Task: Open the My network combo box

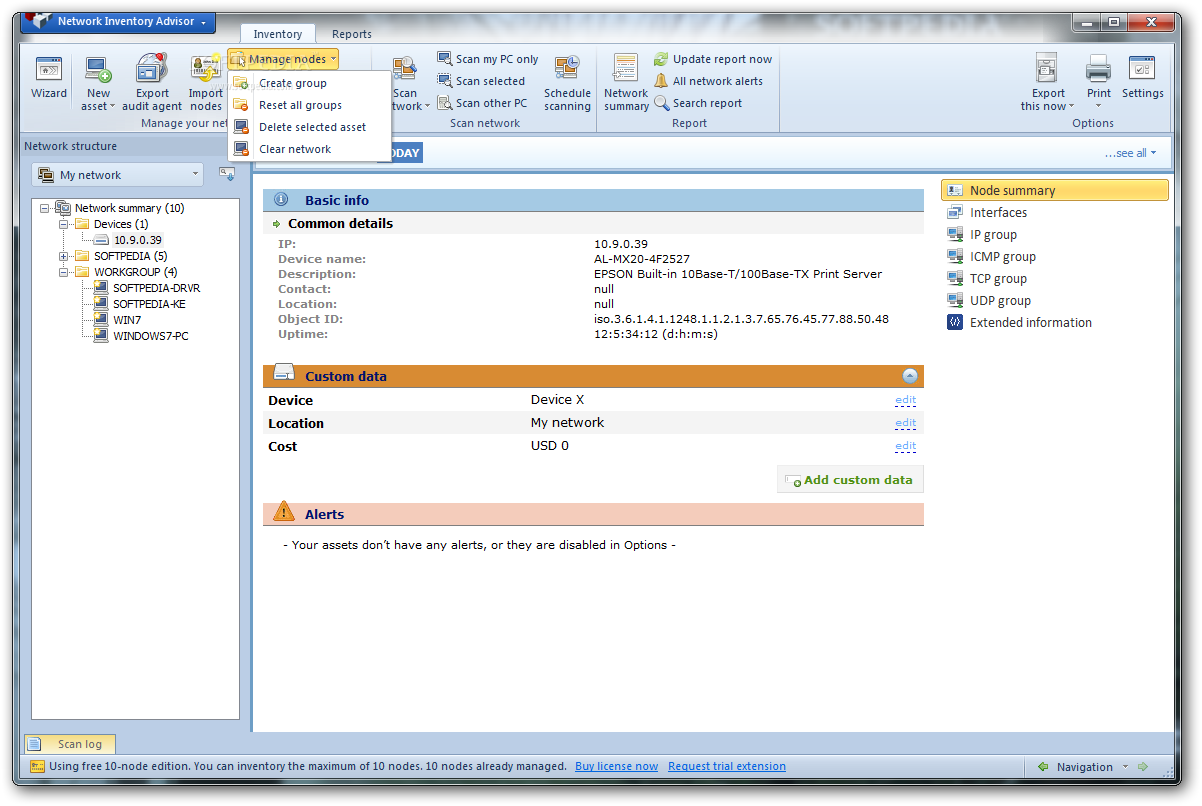Action: coord(117,175)
